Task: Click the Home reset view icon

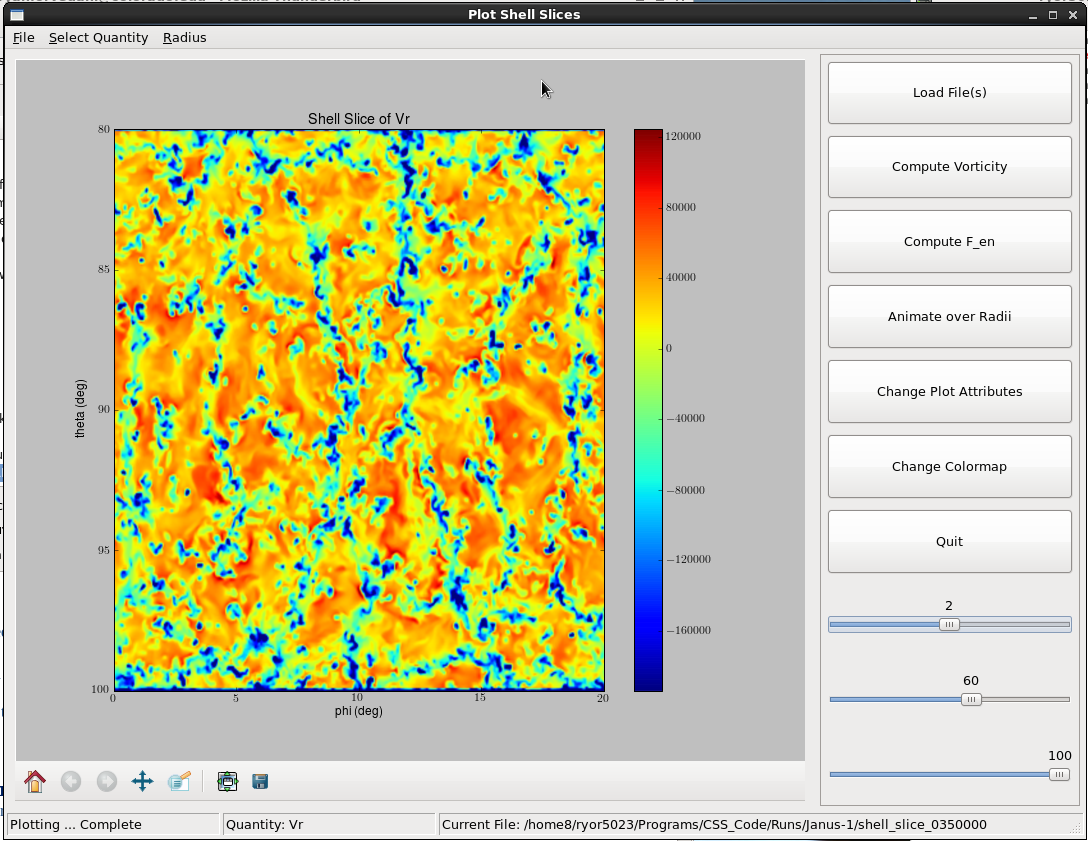Action: click(x=35, y=781)
